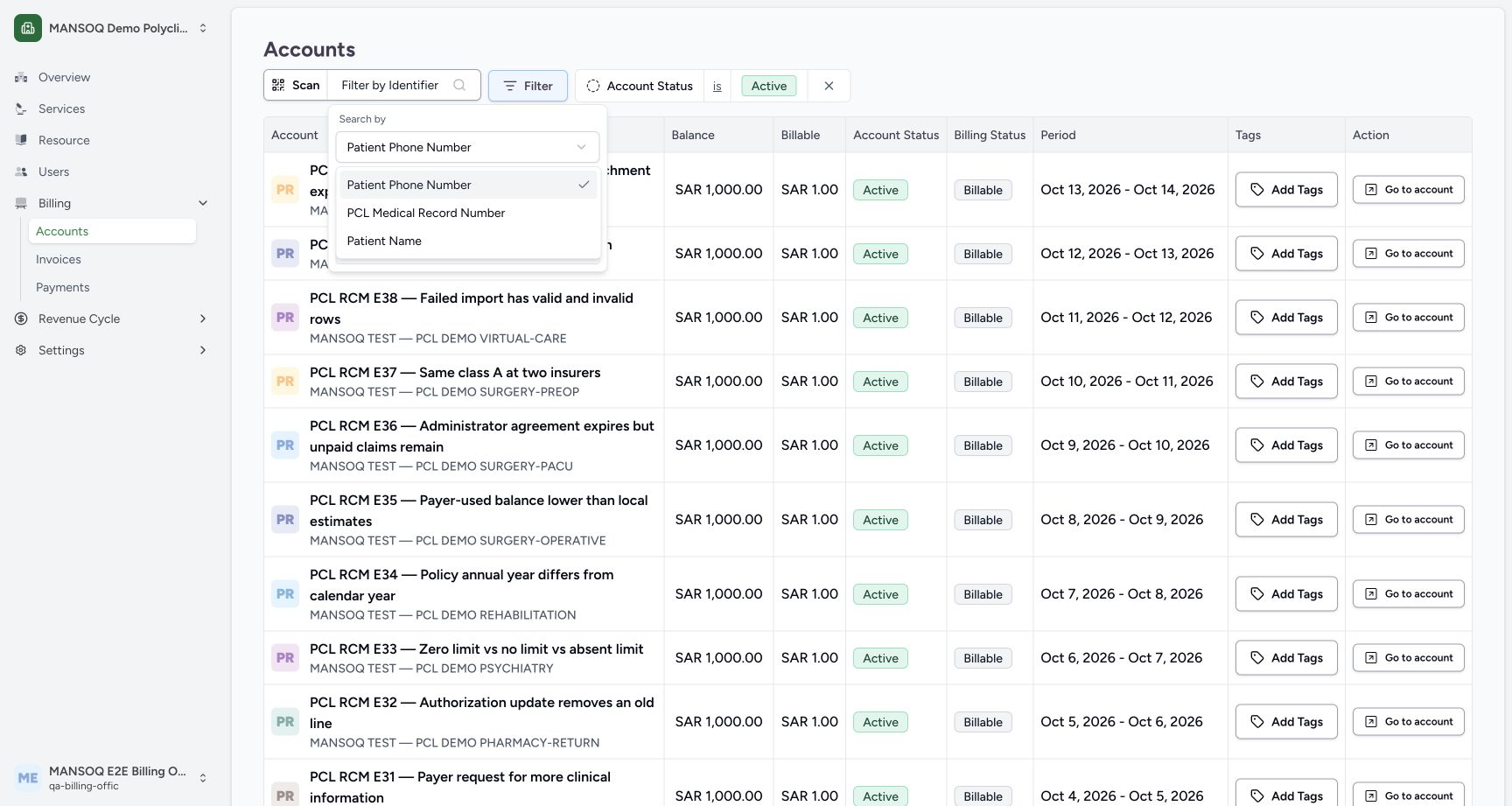Click the Billable badge on PCL RCM E37
Image resolution: width=1512 pixels, height=806 pixels.
pyautogui.click(x=983, y=382)
